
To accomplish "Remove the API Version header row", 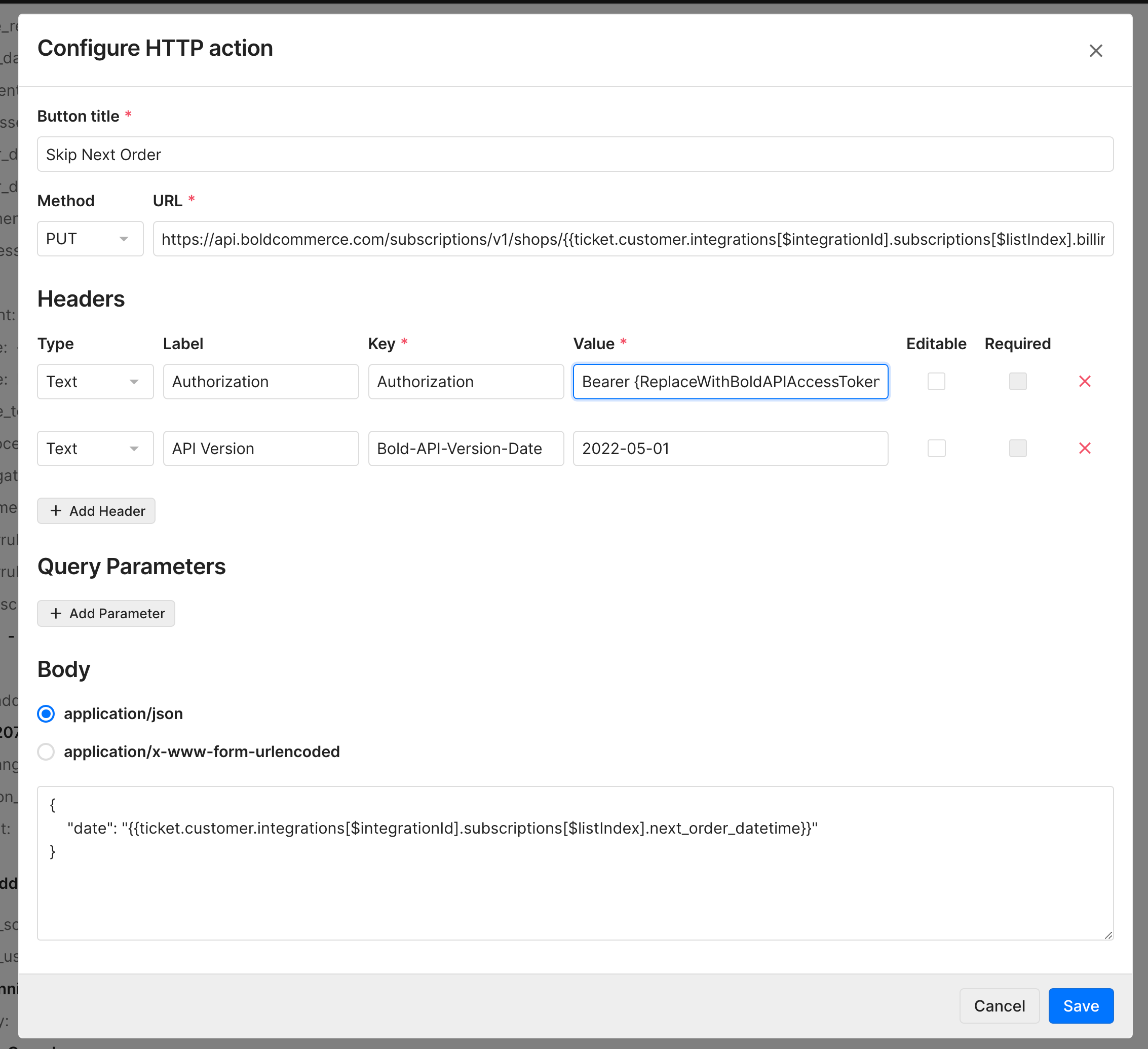I will point(1084,448).
